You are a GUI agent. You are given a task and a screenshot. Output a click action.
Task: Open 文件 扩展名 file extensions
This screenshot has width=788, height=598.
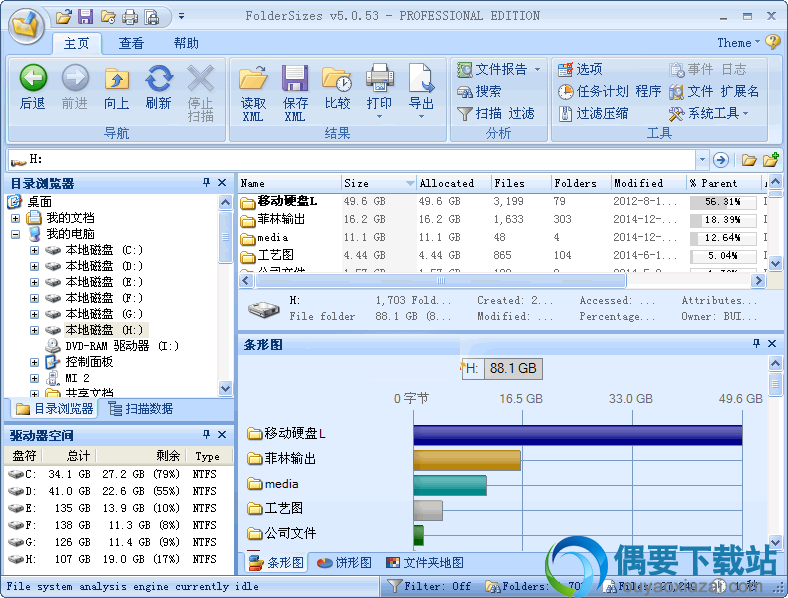pos(714,91)
